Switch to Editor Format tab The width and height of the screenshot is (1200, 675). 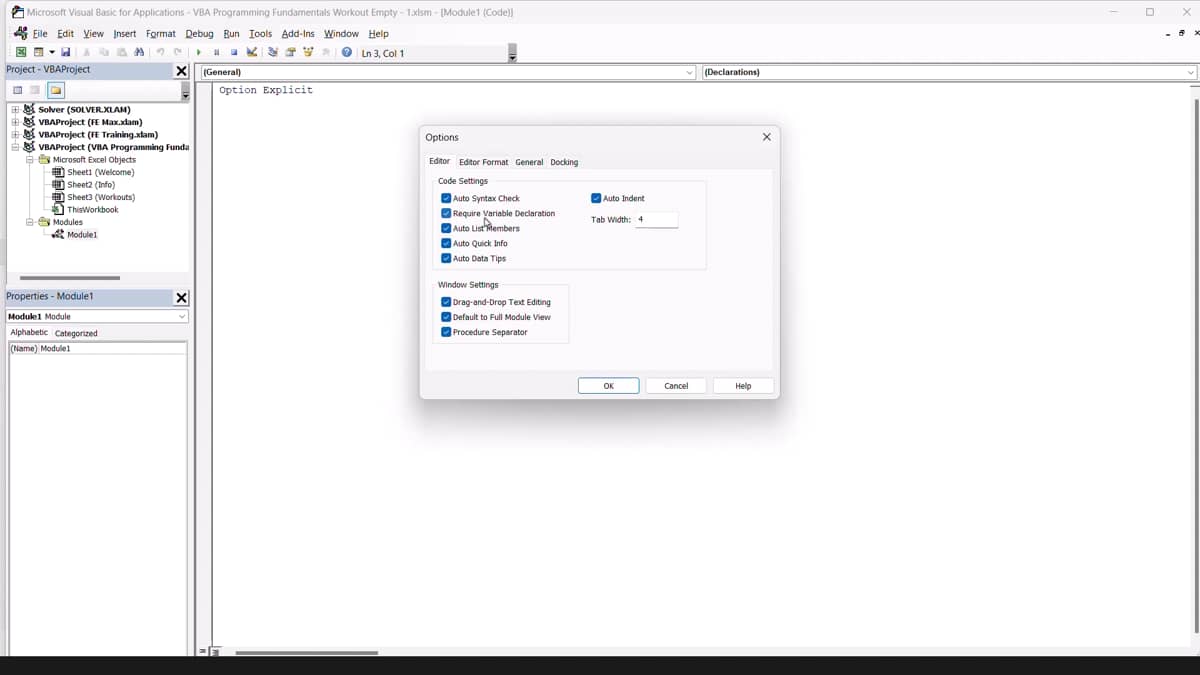484,162
